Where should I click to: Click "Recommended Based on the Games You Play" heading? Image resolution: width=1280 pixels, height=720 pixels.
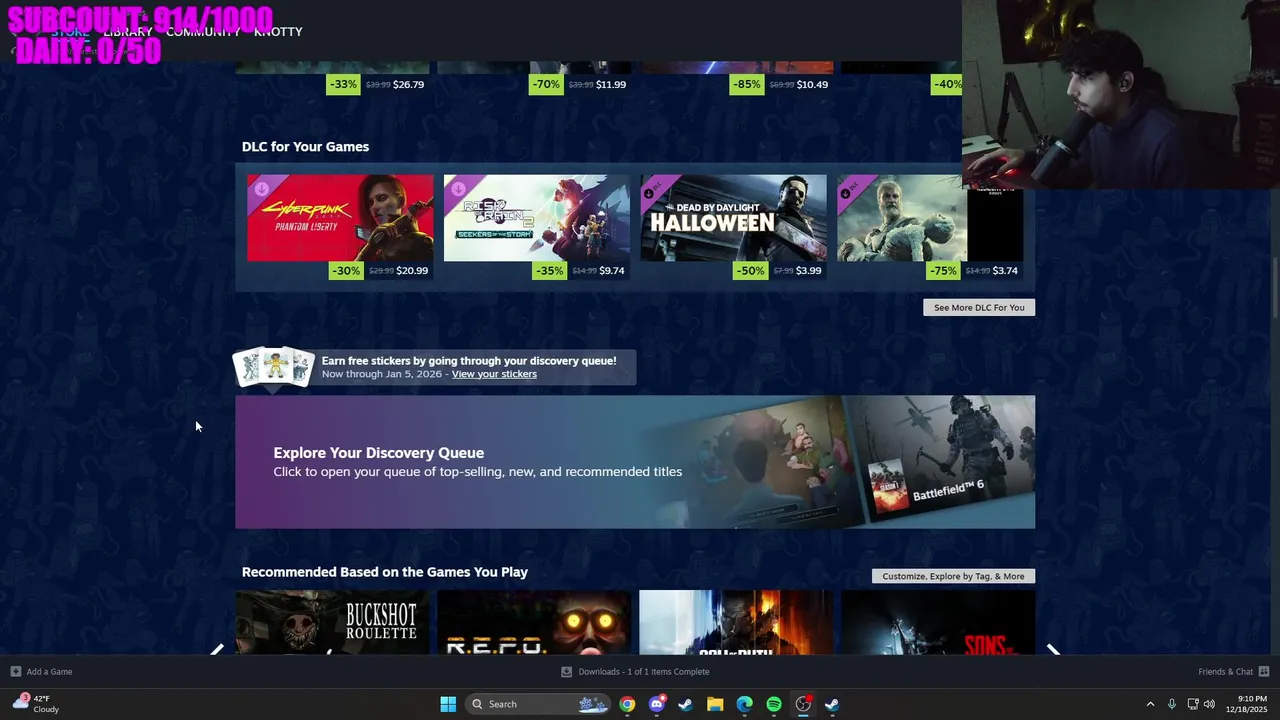coord(385,572)
